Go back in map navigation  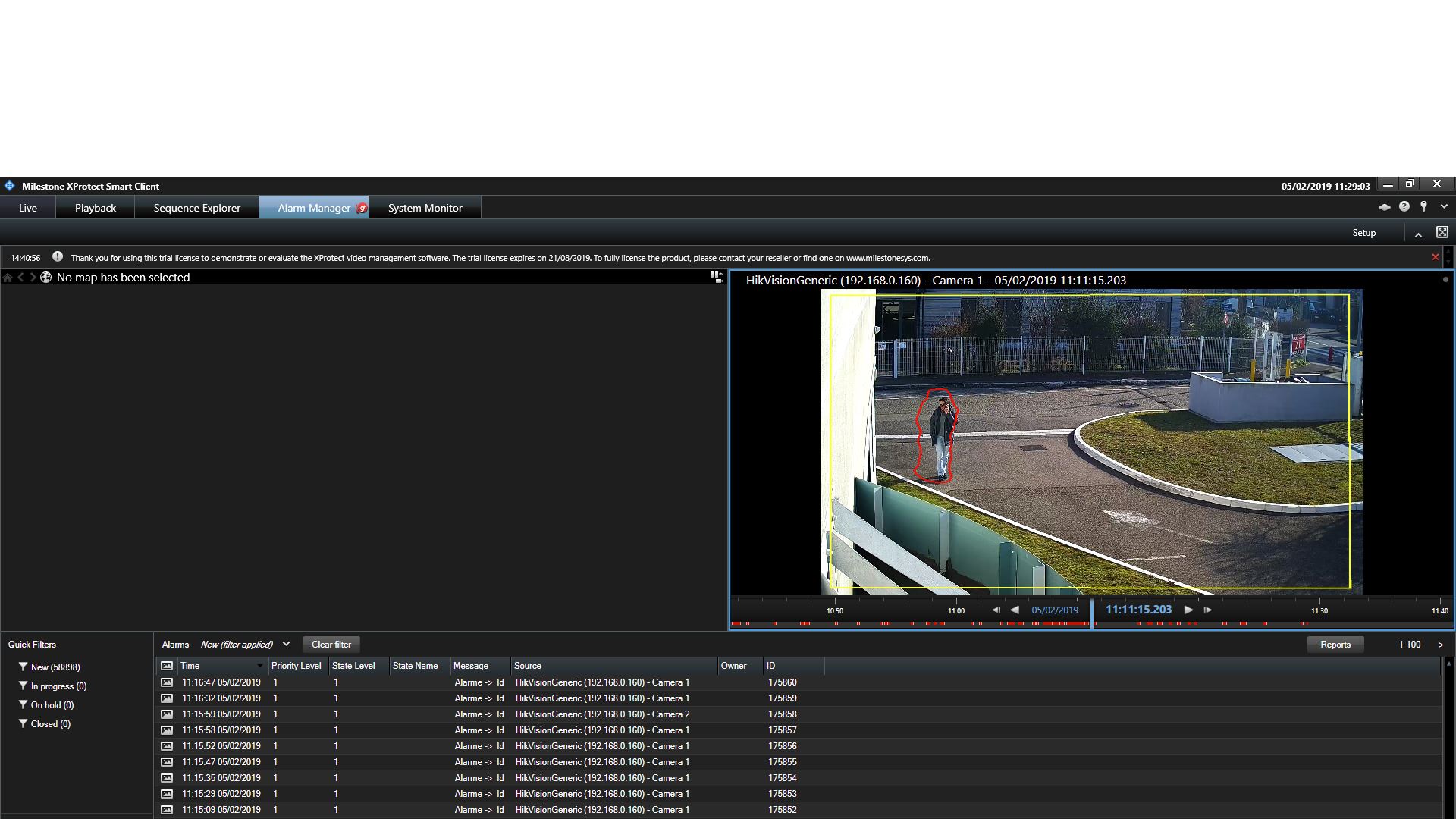(20, 278)
